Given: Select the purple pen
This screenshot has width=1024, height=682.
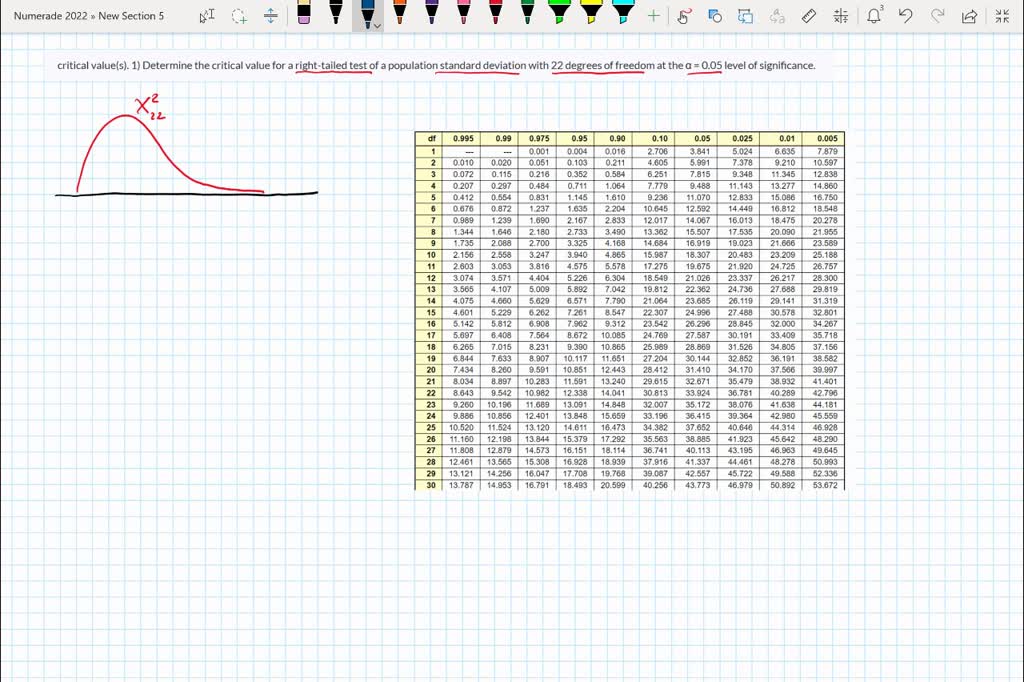Looking at the screenshot, I should click(x=431, y=15).
